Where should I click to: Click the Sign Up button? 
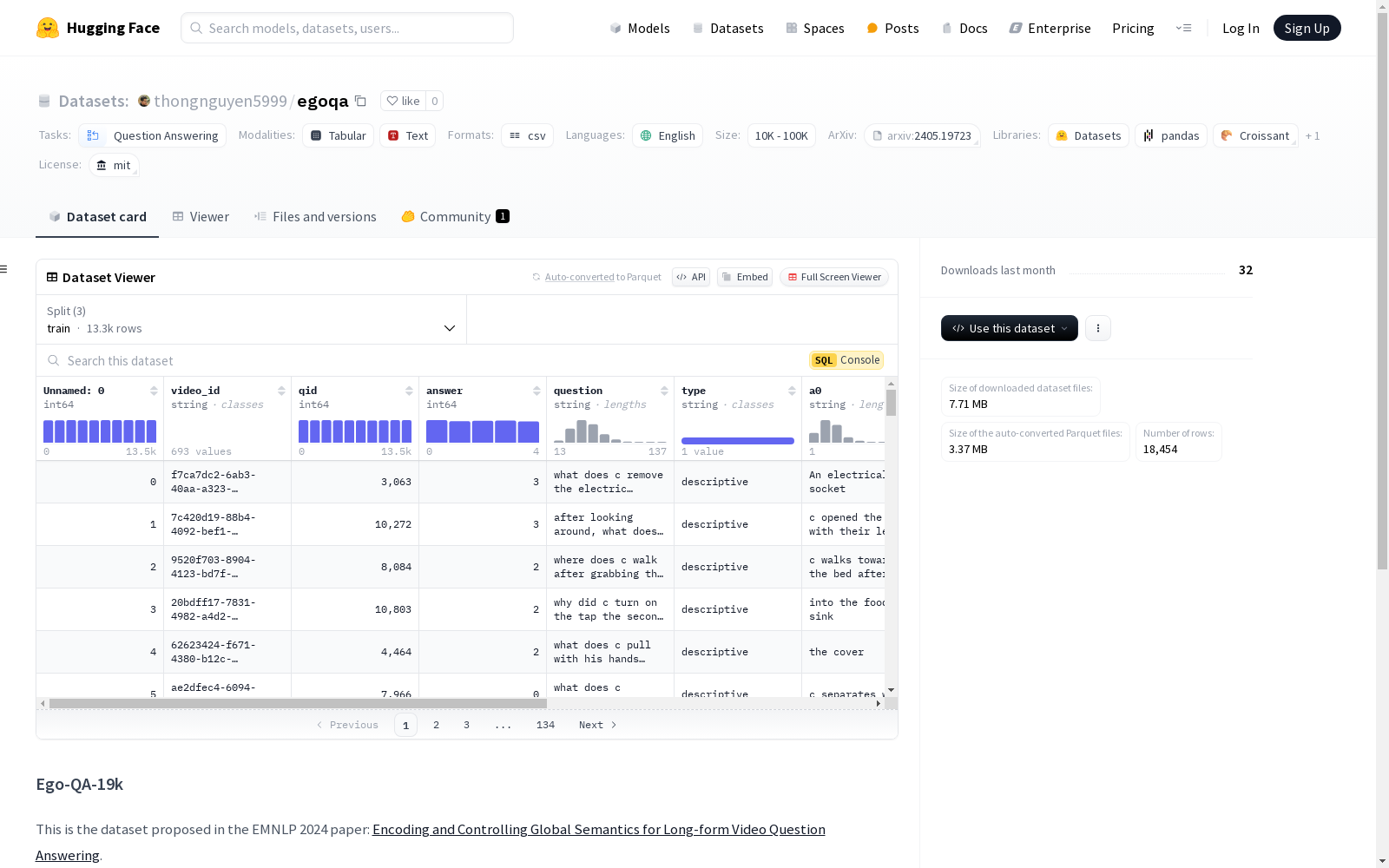1307,28
